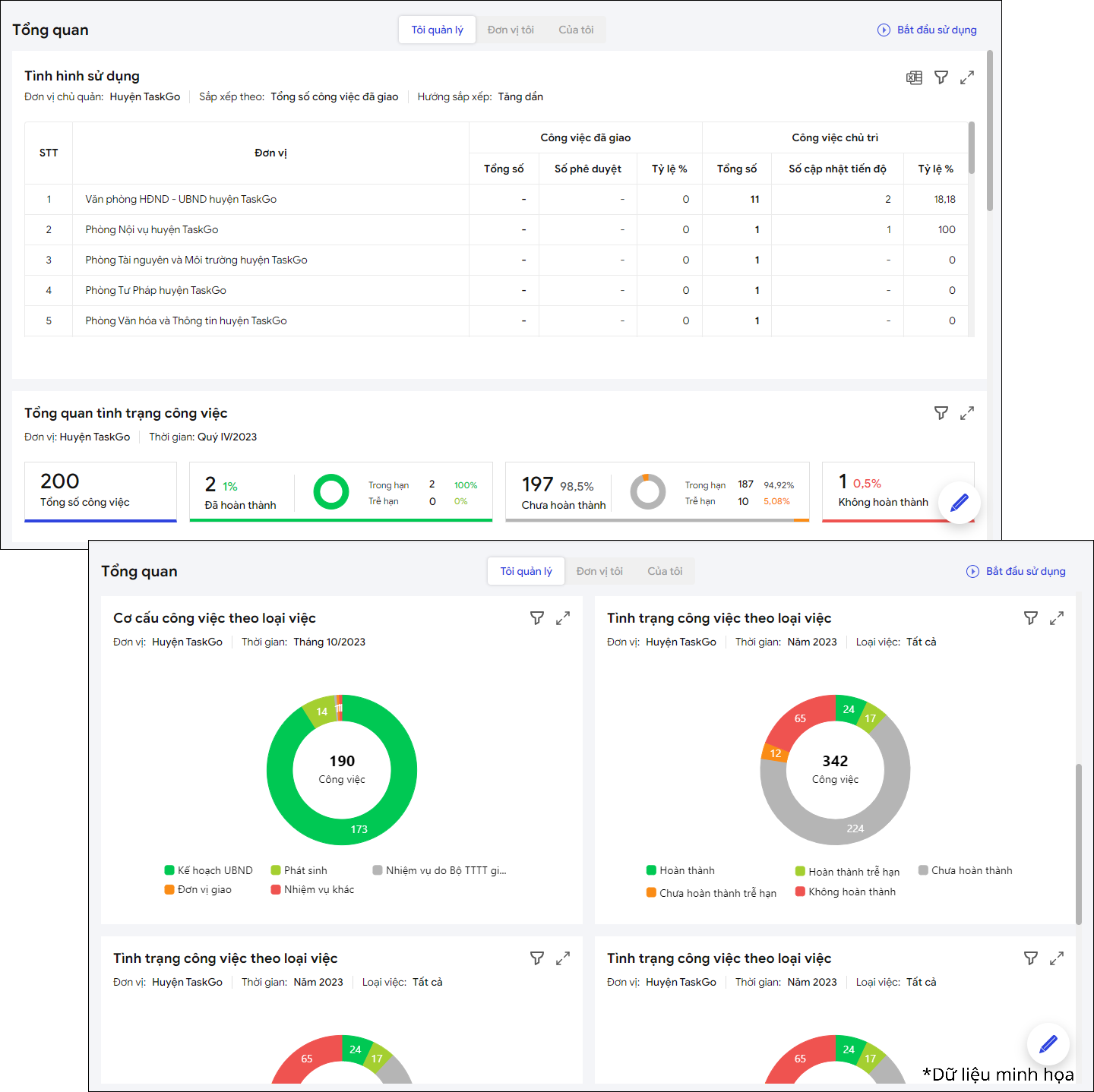Select Tôi quản lý tab in top window
Screen dimensions: 1094x1092
pyautogui.click(x=438, y=30)
